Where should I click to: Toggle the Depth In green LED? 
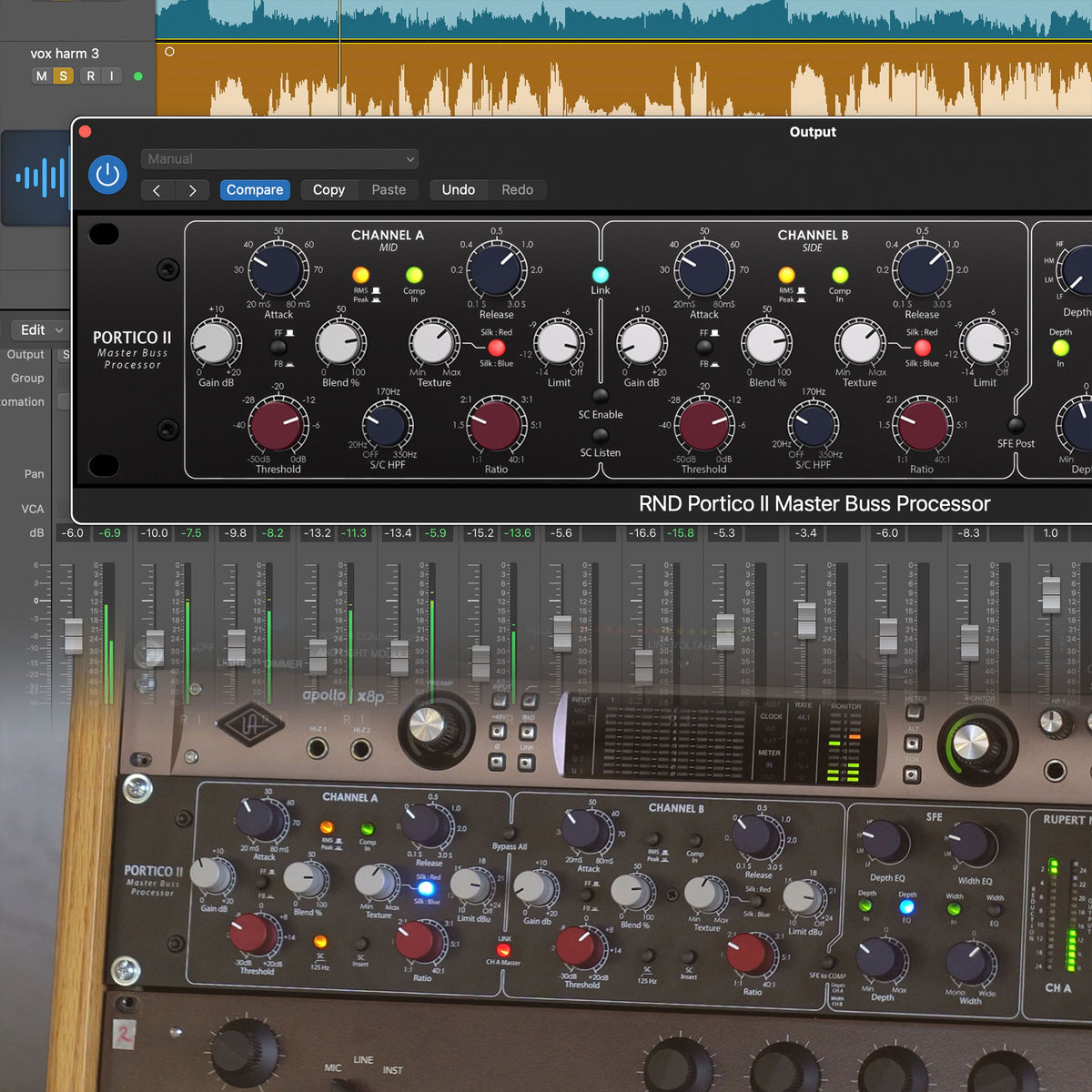point(1060,348)
